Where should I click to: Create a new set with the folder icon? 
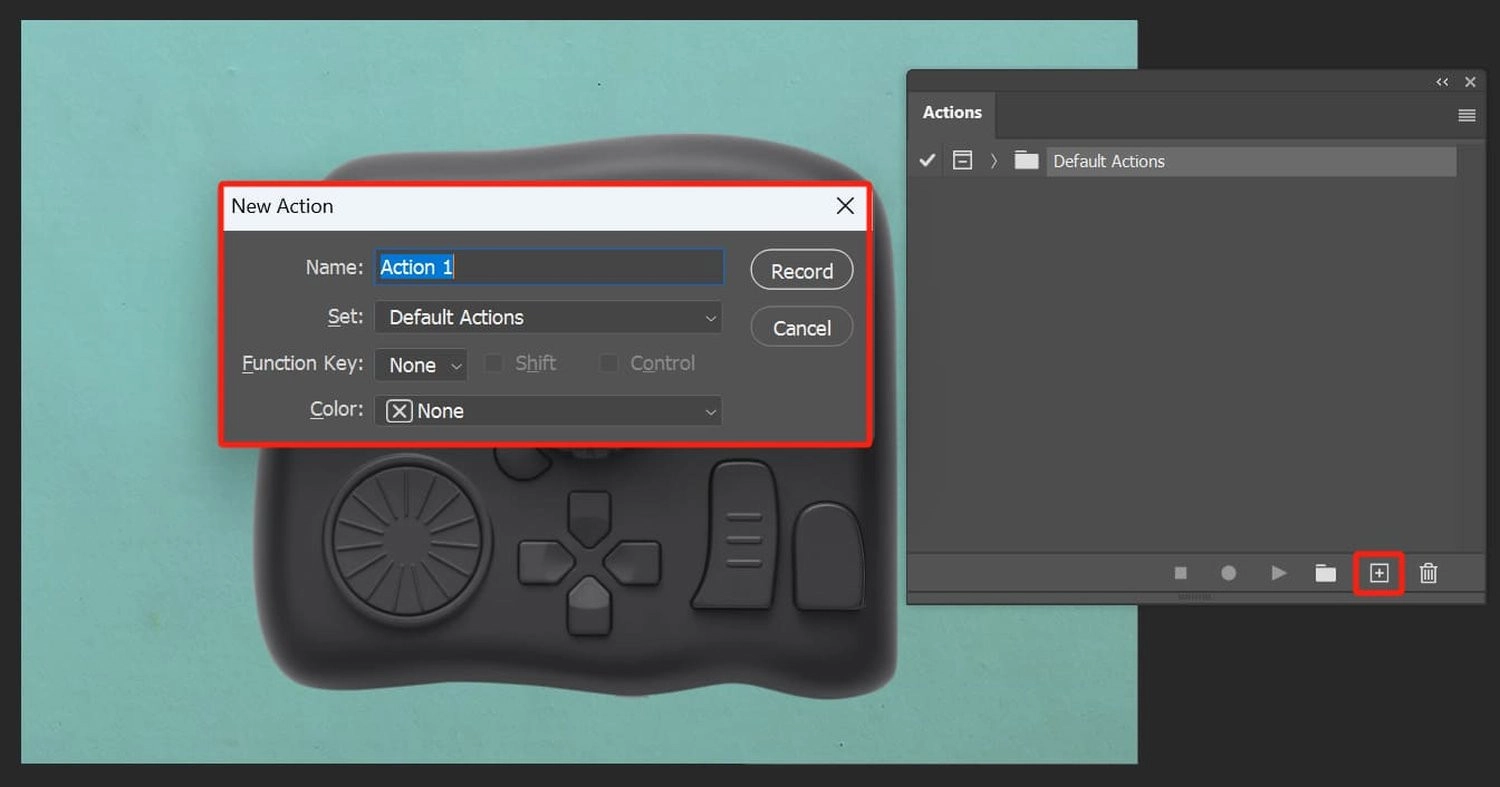(1325, 573)
